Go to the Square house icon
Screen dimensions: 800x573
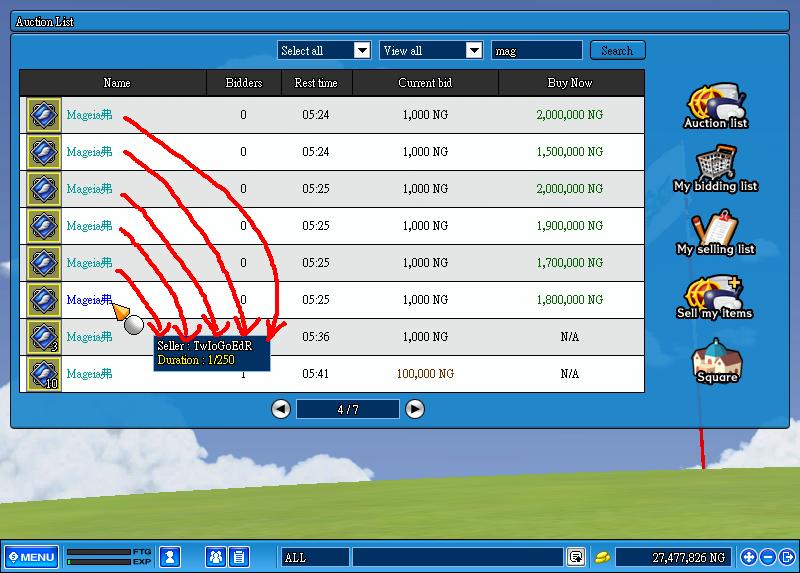click(715, 360)
